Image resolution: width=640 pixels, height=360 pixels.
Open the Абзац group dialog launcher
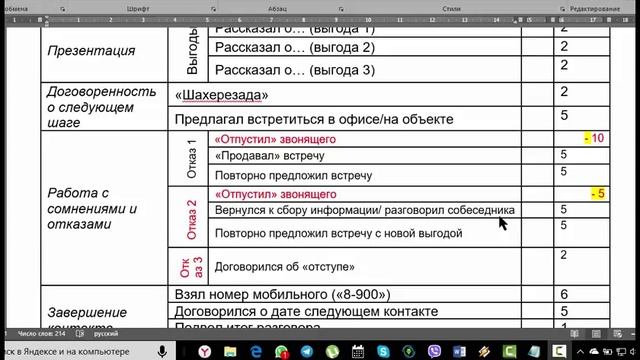(341, 9)
